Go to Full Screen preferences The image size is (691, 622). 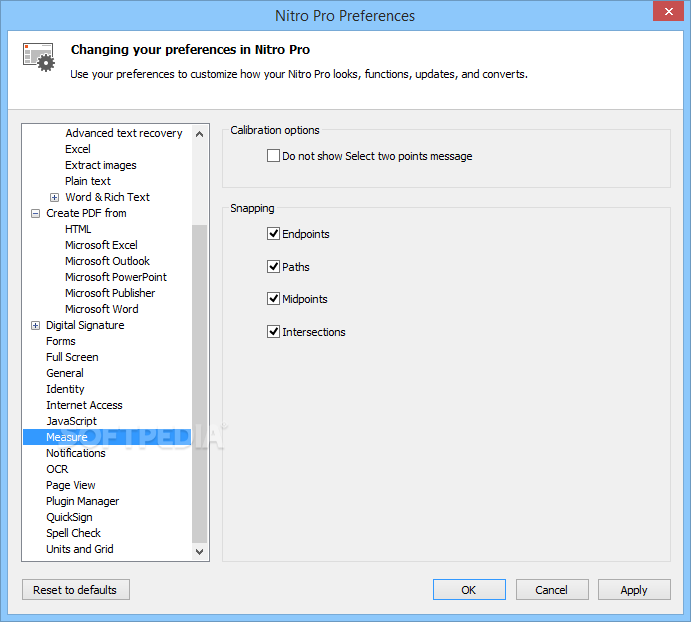click(x=72, y=358)
